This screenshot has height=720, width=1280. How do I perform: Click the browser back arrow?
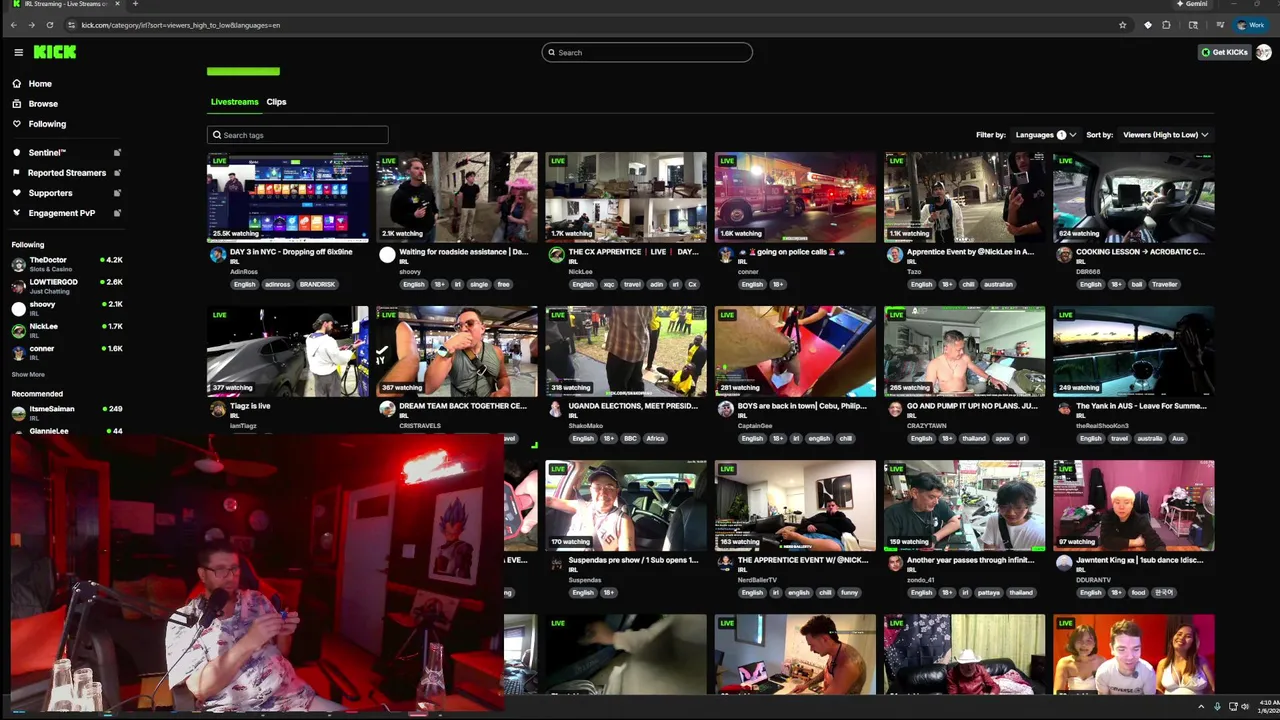[x=13, y=25]
